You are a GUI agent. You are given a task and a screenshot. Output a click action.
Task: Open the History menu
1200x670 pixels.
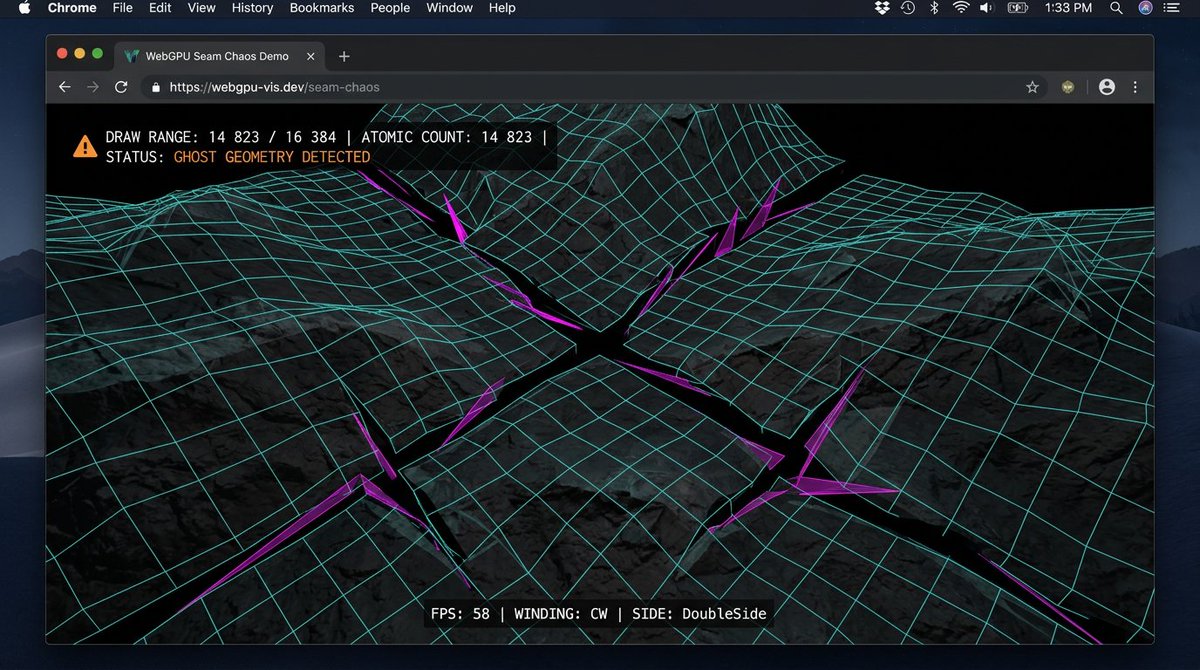point(252,8)
